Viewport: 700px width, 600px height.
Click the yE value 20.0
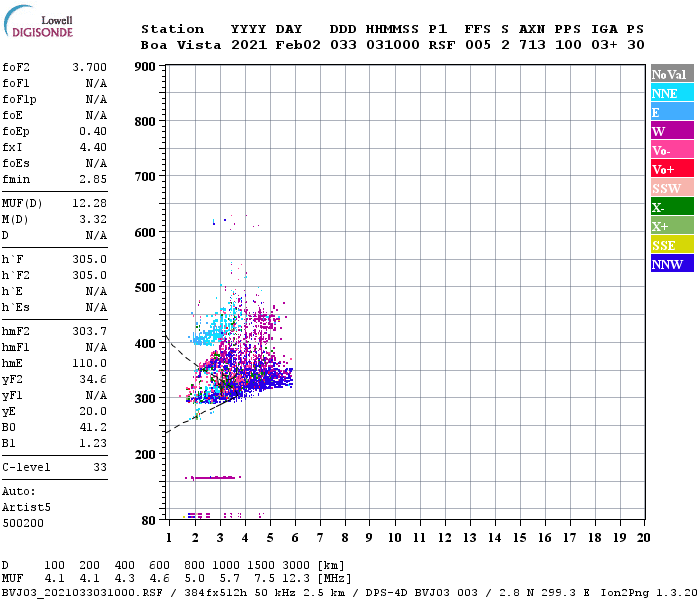click(93, 412)
